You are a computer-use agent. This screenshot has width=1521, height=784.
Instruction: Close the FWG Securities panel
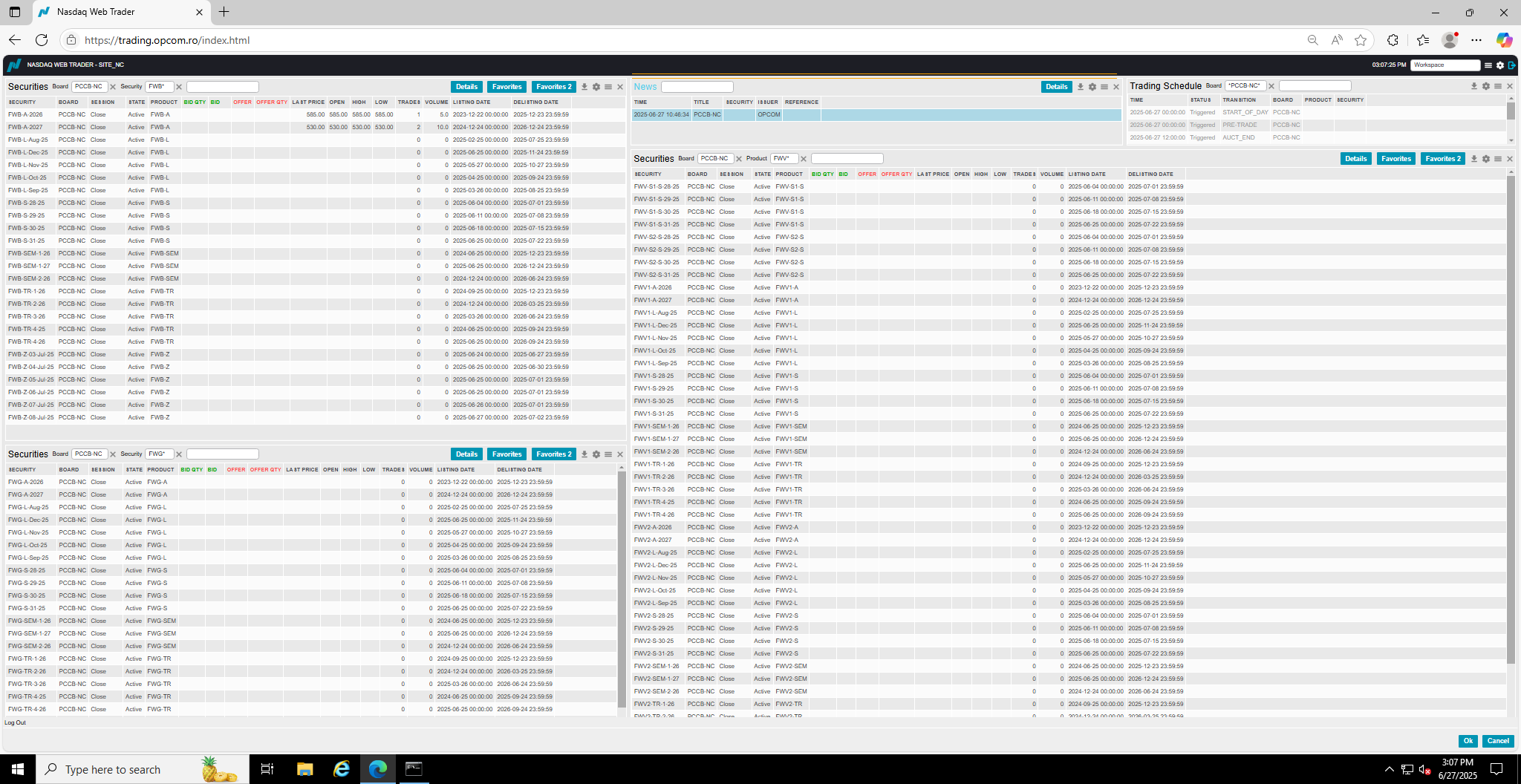coord(620,454)
